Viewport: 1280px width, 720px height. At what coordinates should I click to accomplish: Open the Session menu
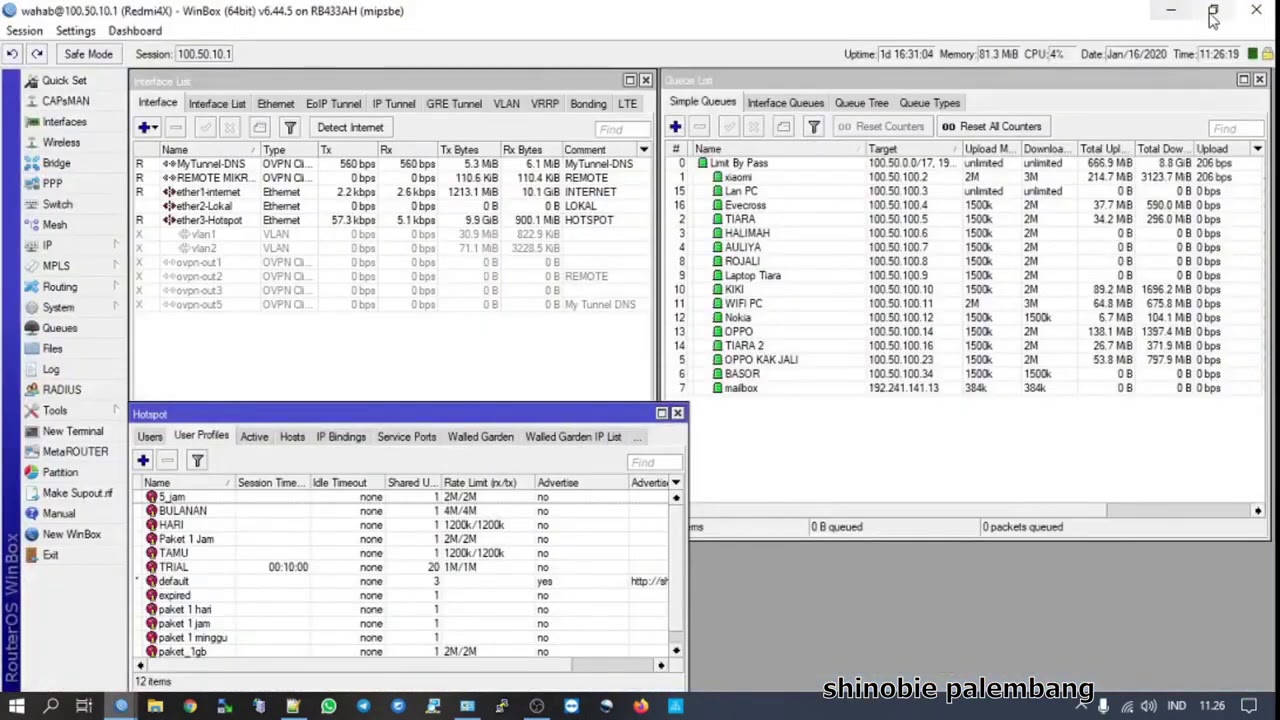pyautogui.click(x=24, y=31)
